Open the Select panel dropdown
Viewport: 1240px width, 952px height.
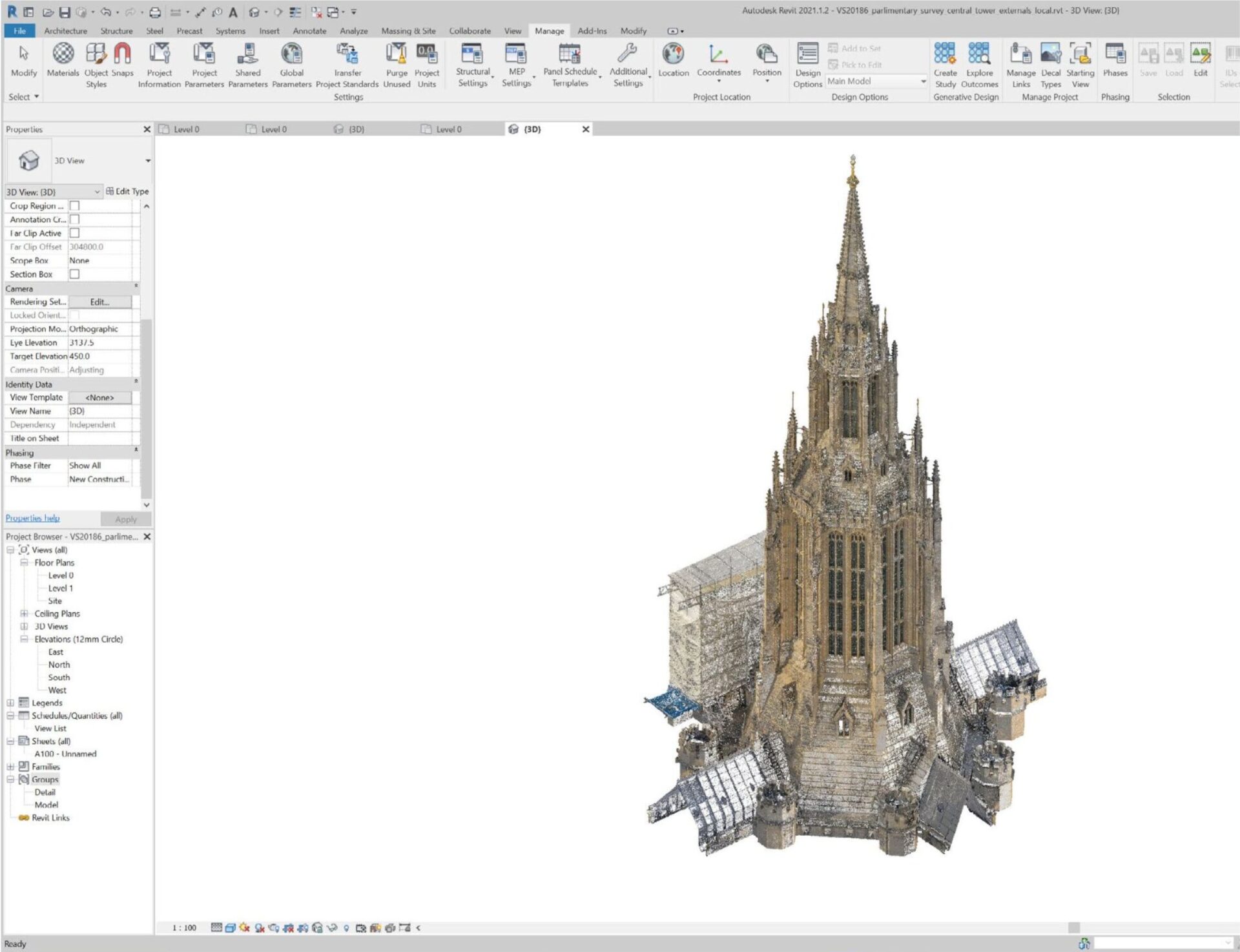pyautogui.click(x=24, y=97)
